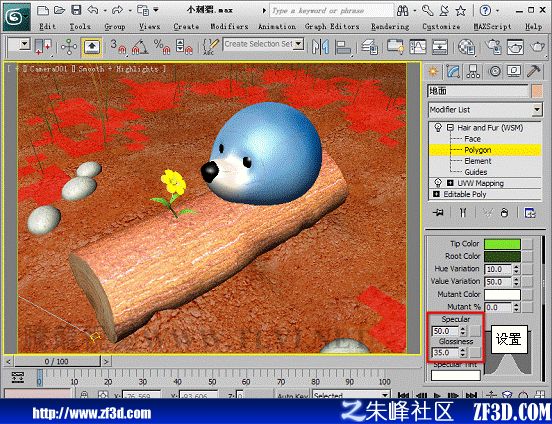Click the Render Setup teapot icon
Screen dimensions: 552x424
pyautogui.click(x=493, y=47)
